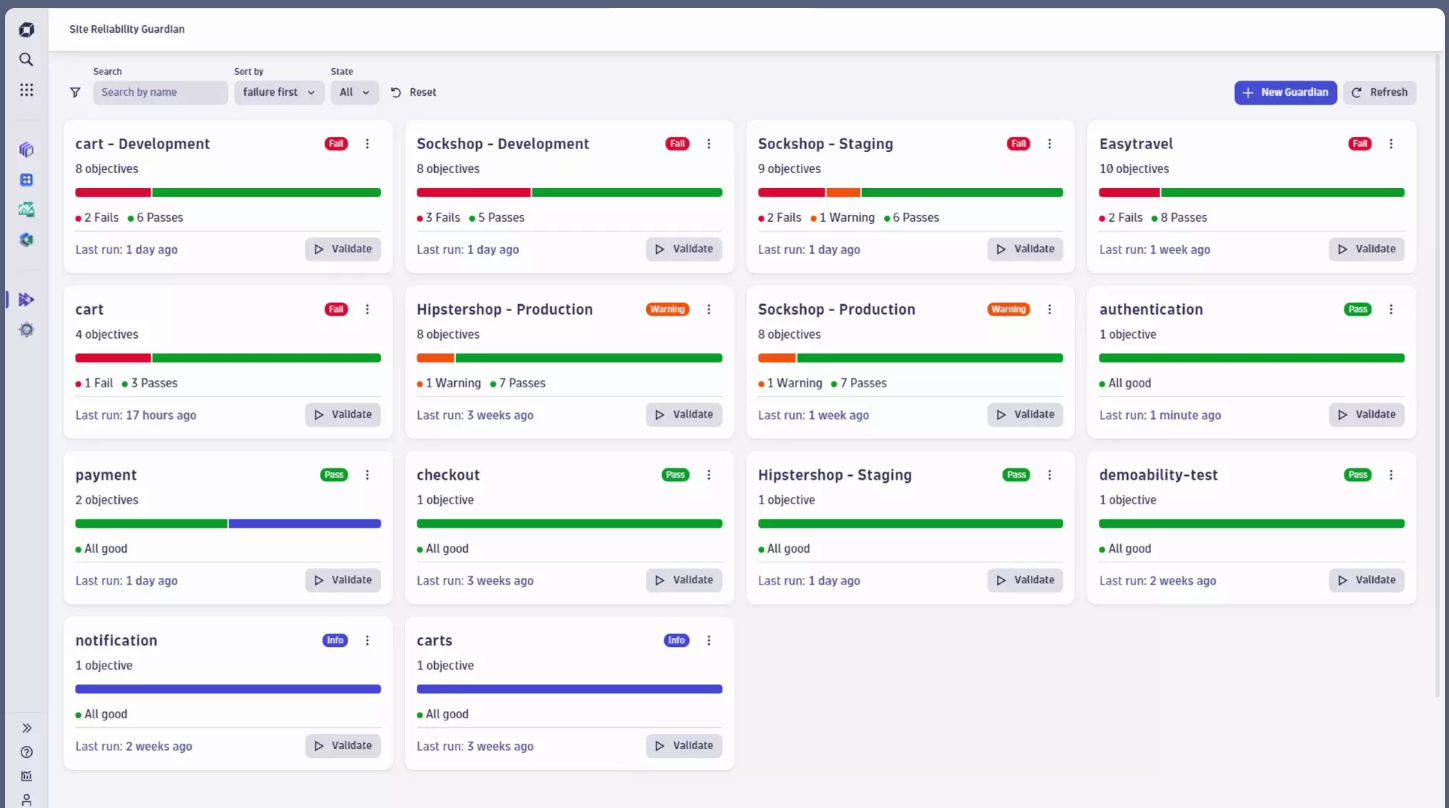The width and height of the screenshot is (1449, 808).
Task: Click the filter funnel icon
Action: coord(75,92)
